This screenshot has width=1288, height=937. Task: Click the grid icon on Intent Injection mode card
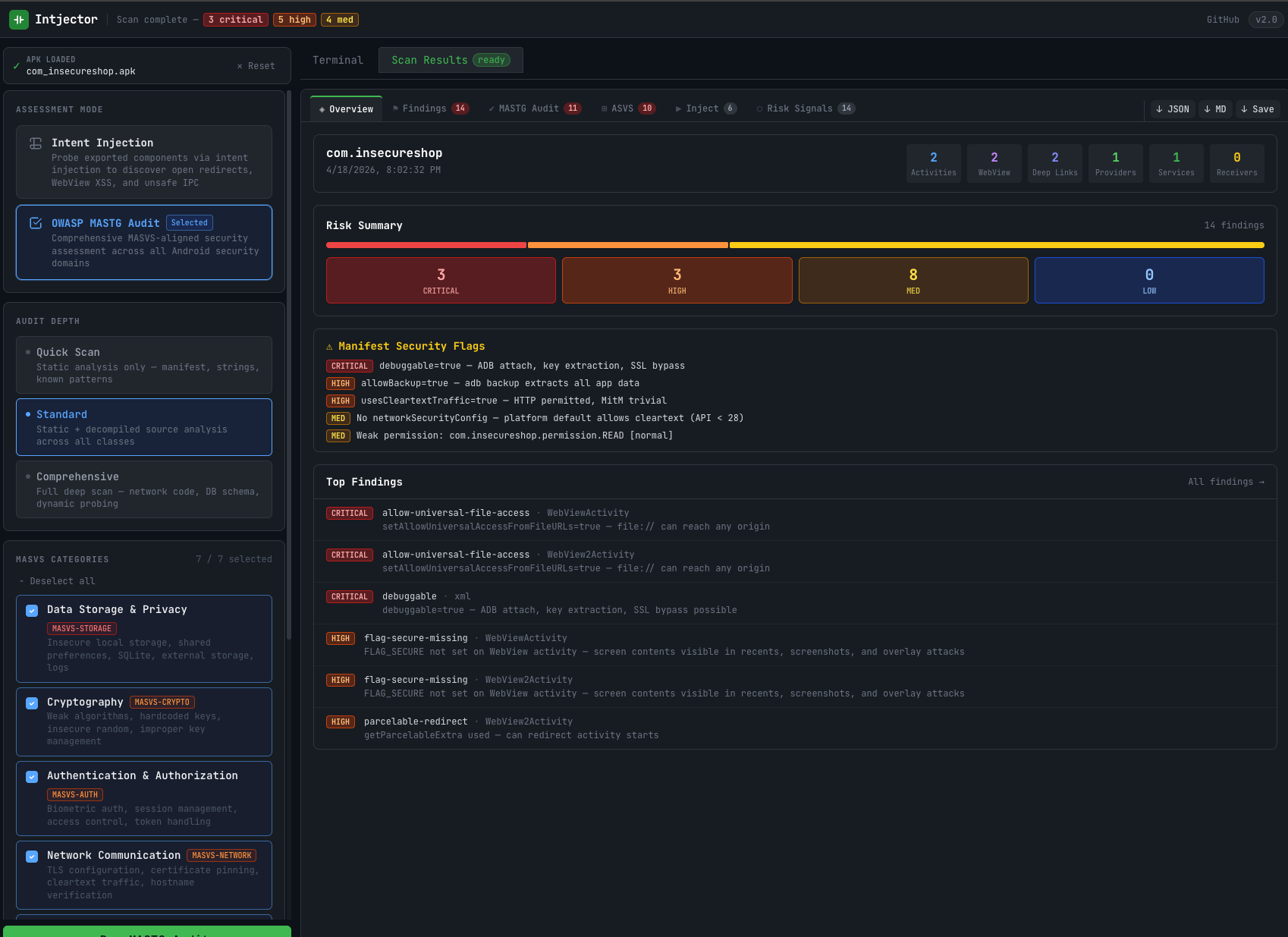point(35,143)
